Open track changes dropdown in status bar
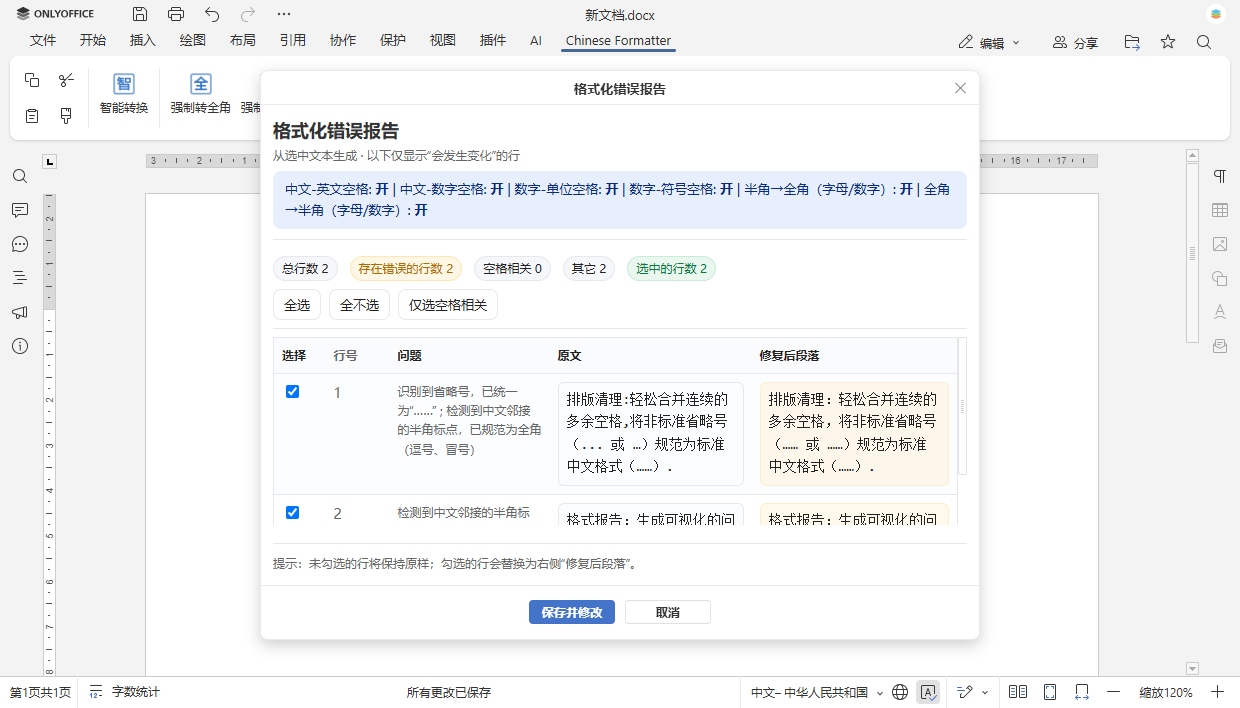 (x=972, y=692)
